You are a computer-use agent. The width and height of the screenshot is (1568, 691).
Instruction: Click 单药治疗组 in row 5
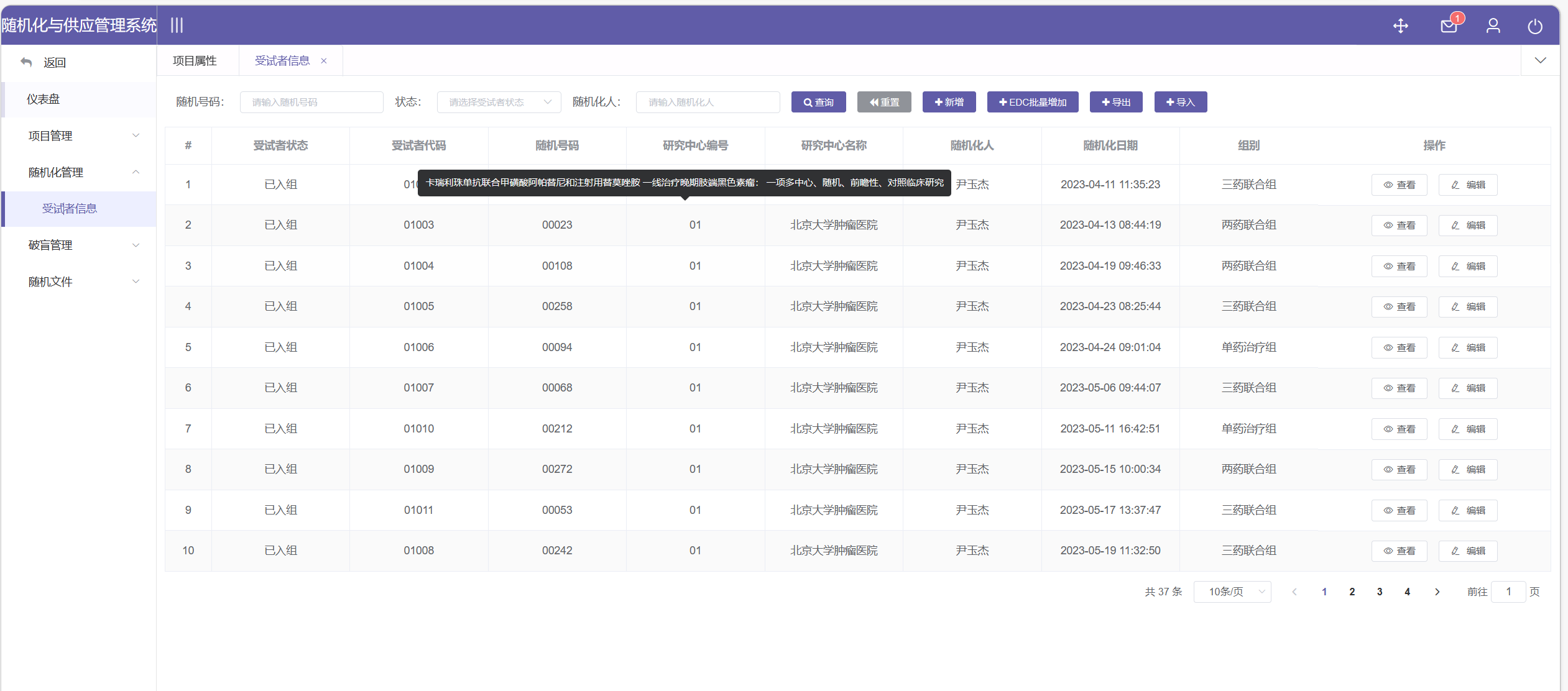click(1248, 347)
